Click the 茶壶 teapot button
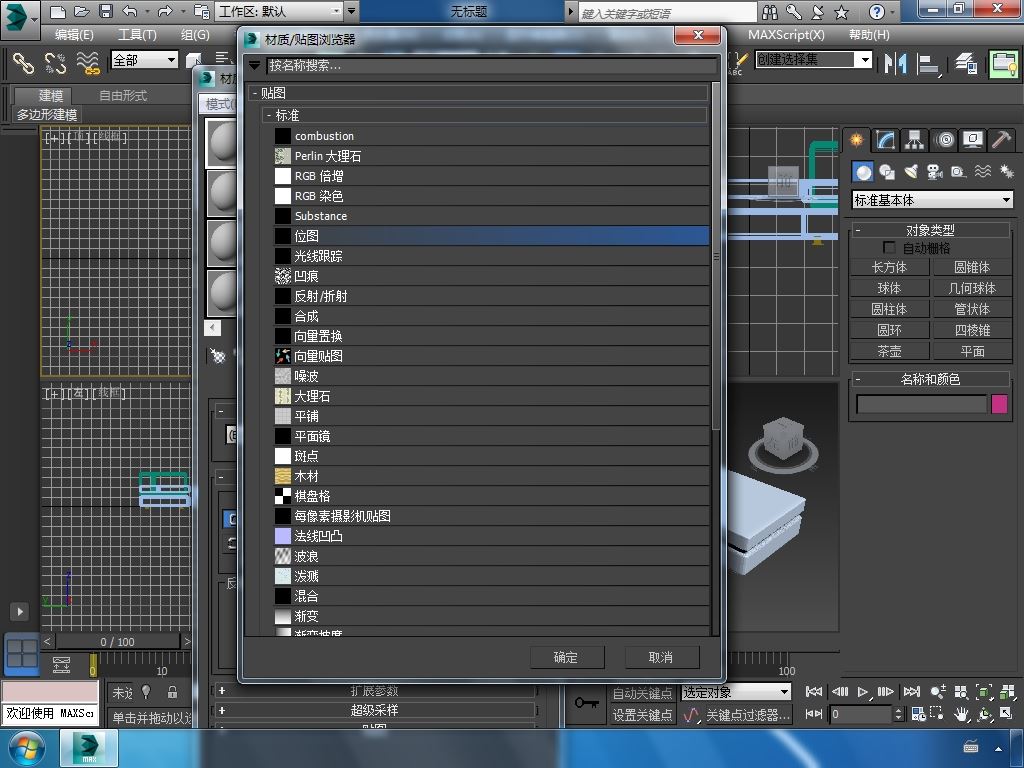Viewport: 1024px width, 768px height. click(889, 351)
